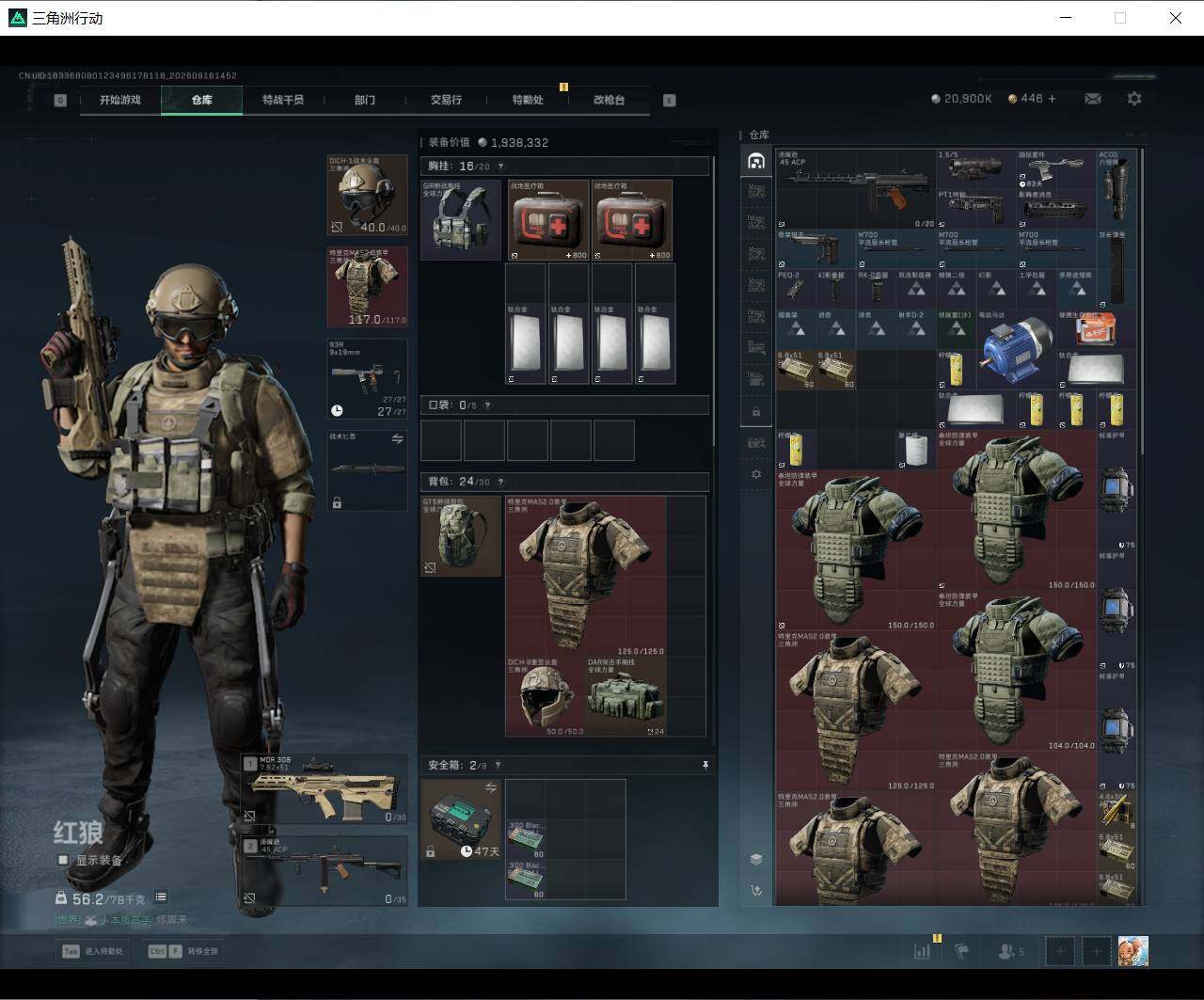
Task: Select the 电动马达 neighbor 便携生存 orange kit item
Action: (x=1097, y=330)
